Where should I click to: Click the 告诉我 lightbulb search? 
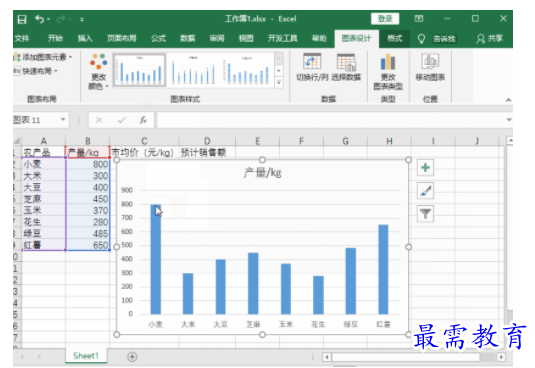[437, 39]
